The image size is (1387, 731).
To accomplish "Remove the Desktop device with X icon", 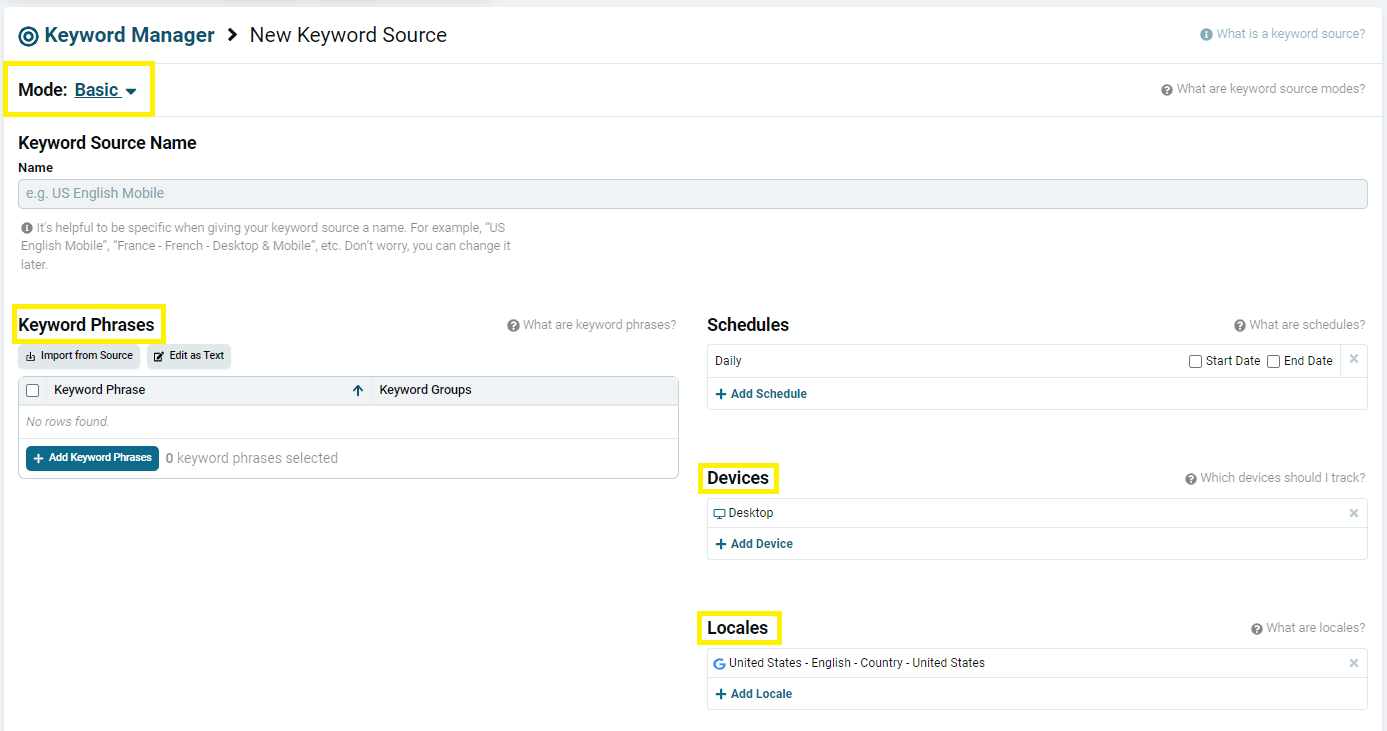I will point(1354,513).
